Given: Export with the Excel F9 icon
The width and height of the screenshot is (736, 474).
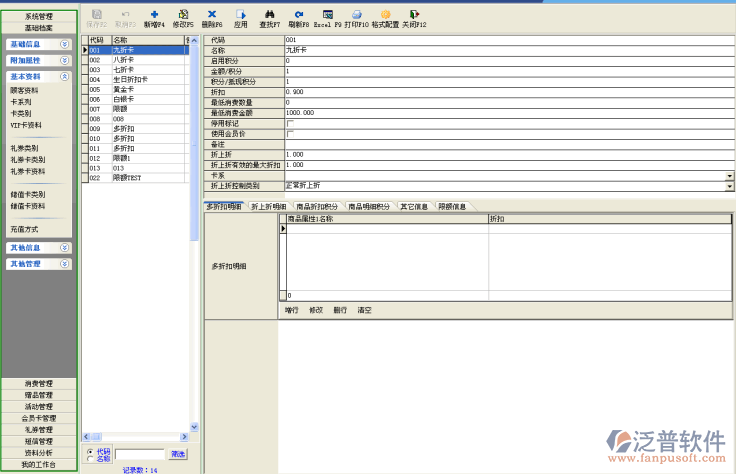Looking at the screenshot, I should click(328, 13).
